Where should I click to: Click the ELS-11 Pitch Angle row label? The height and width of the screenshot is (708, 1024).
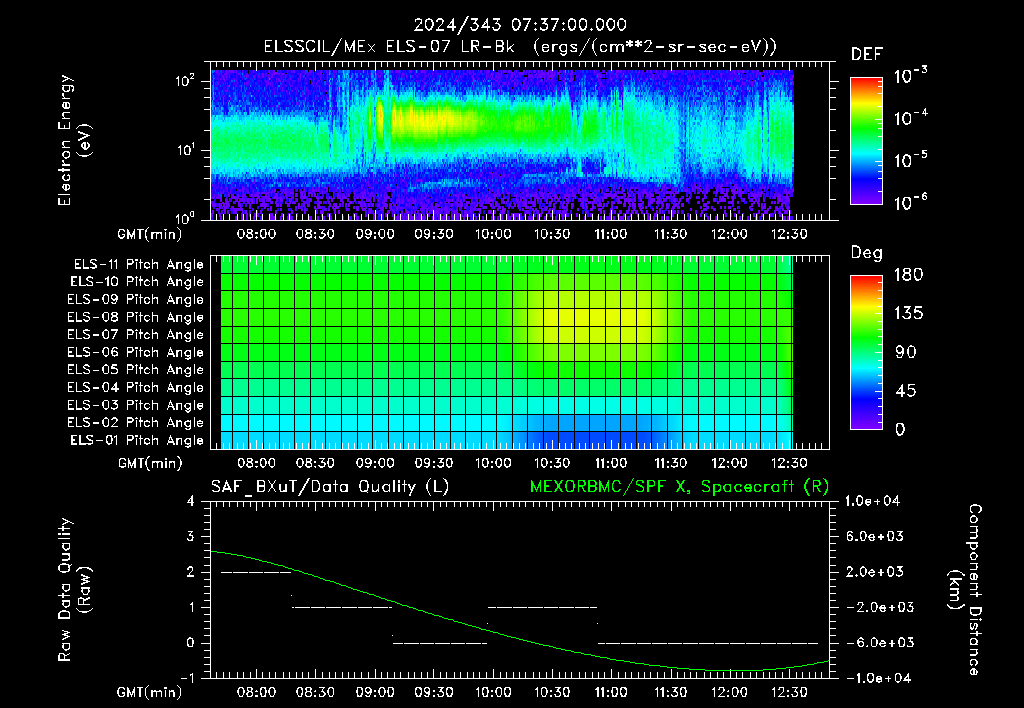[x=138, y=265]
